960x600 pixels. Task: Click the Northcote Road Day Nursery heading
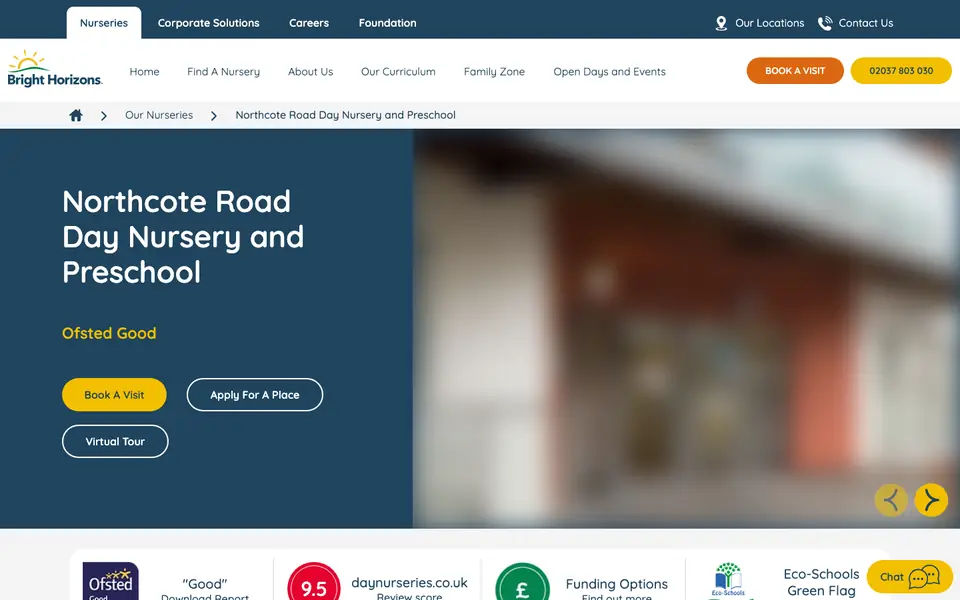click(x=183, y=236)
